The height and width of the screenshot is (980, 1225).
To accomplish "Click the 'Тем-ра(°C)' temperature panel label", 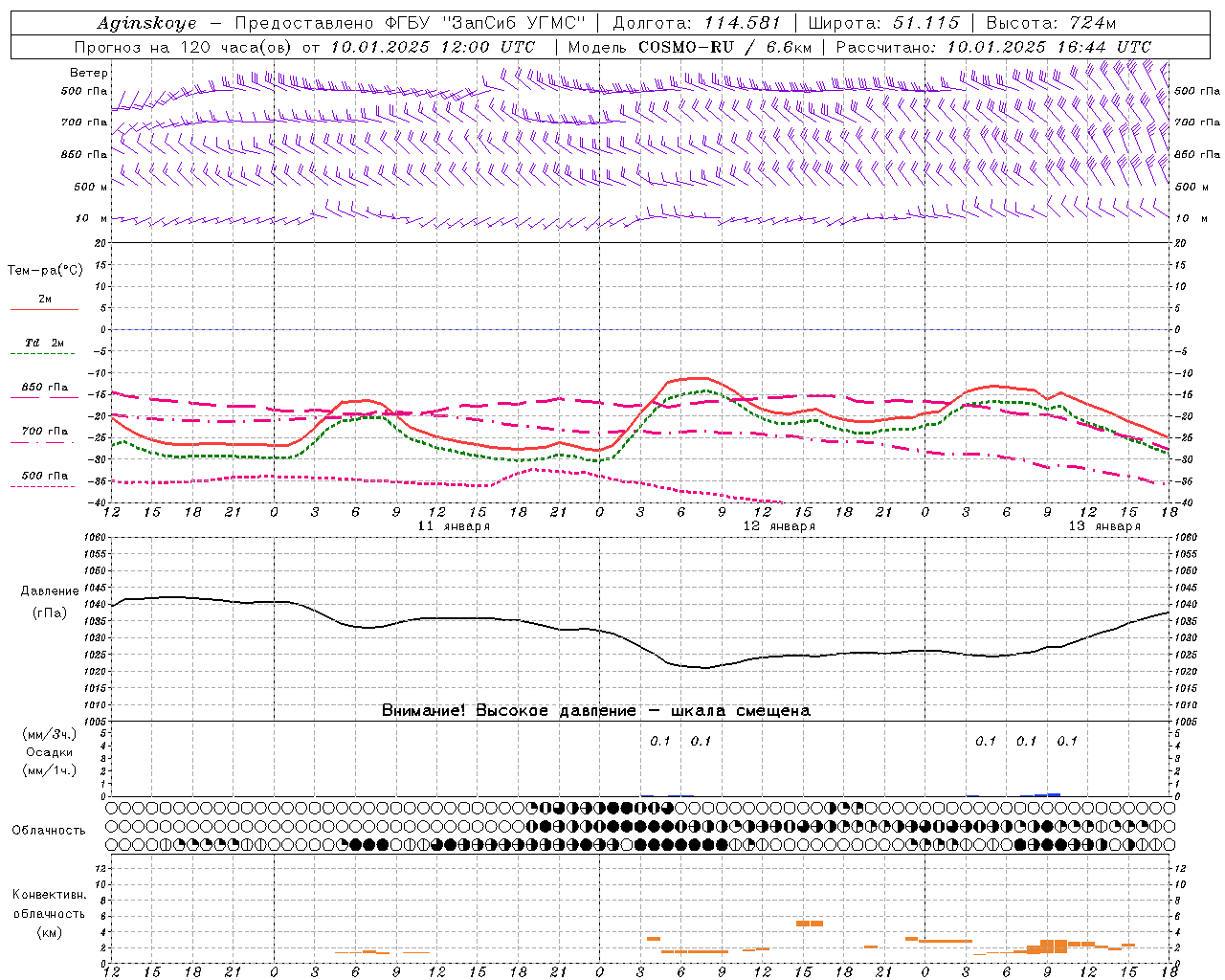I will [x=45, y=271].
